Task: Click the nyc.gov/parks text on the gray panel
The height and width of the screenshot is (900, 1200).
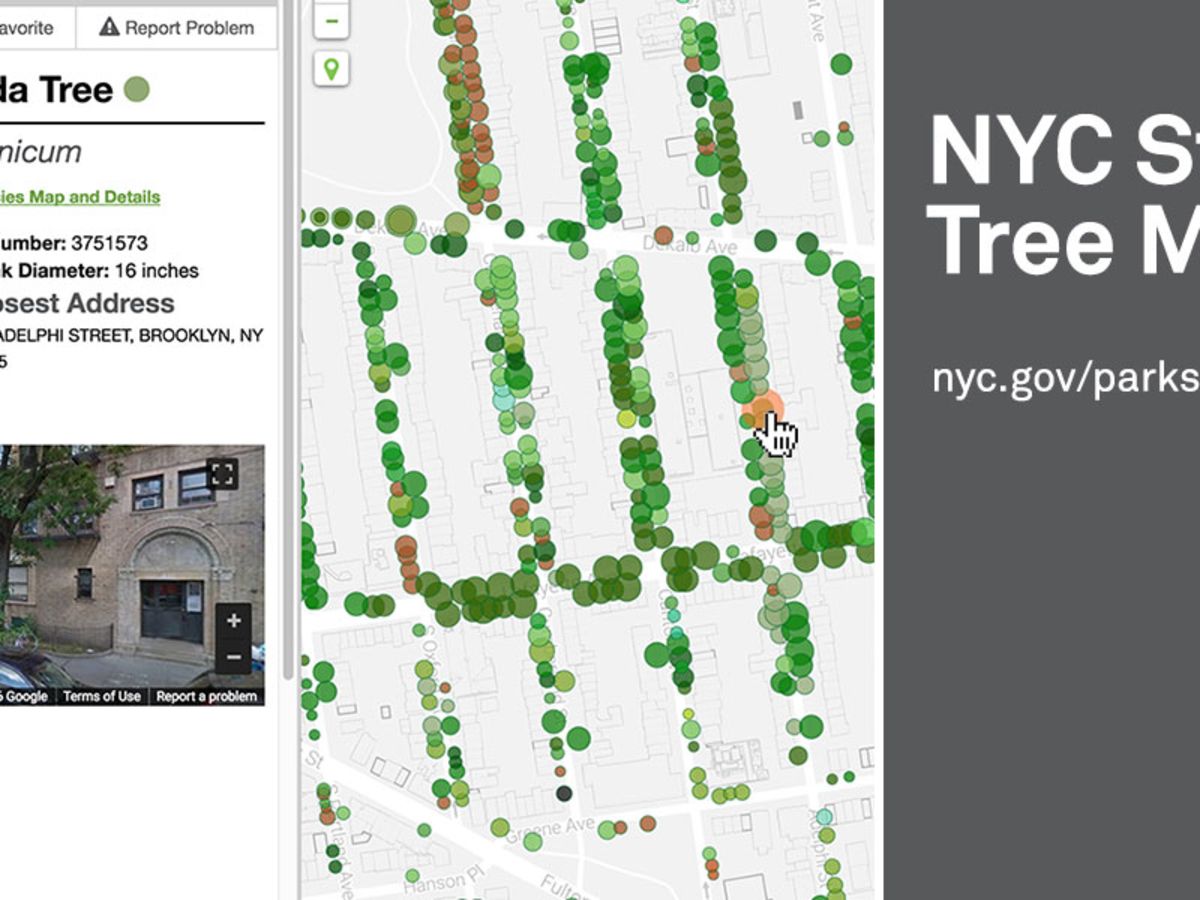Action: tap(1065, 379)
